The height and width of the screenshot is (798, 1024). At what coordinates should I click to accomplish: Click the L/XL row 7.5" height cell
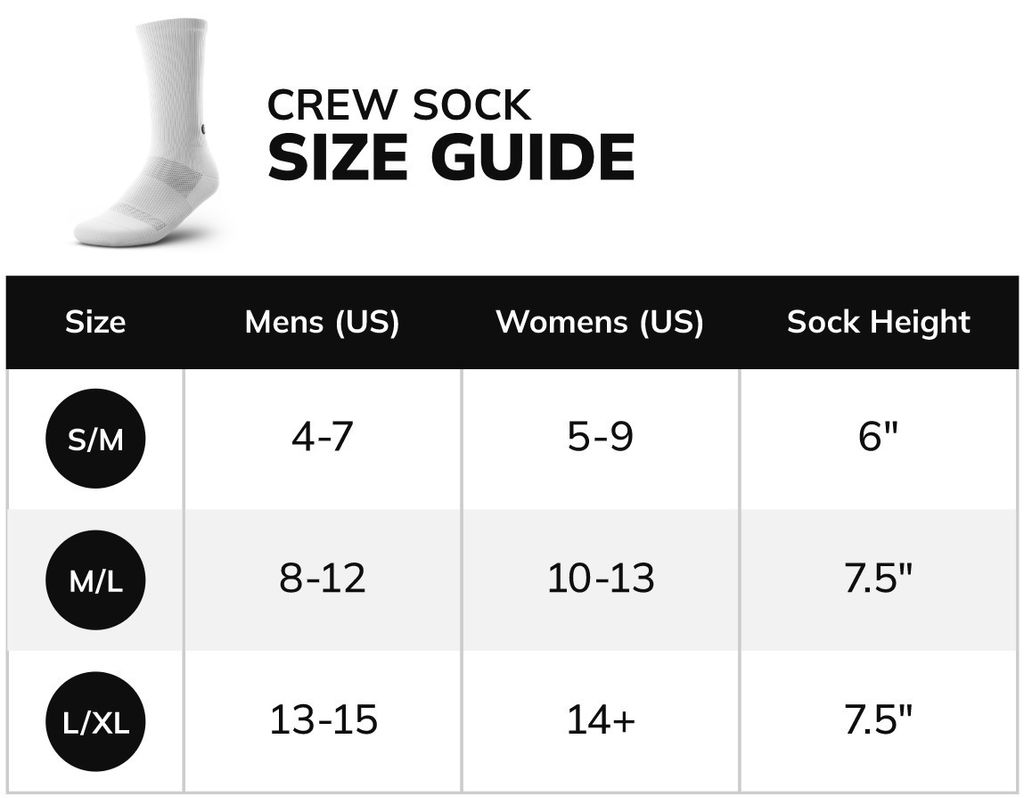click(x=878, y=721)
